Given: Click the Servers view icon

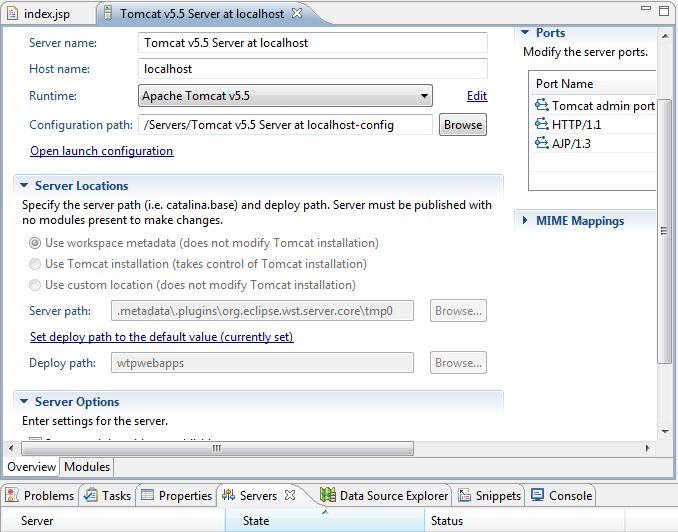Looking at the screenshot, I should [228, 495].
